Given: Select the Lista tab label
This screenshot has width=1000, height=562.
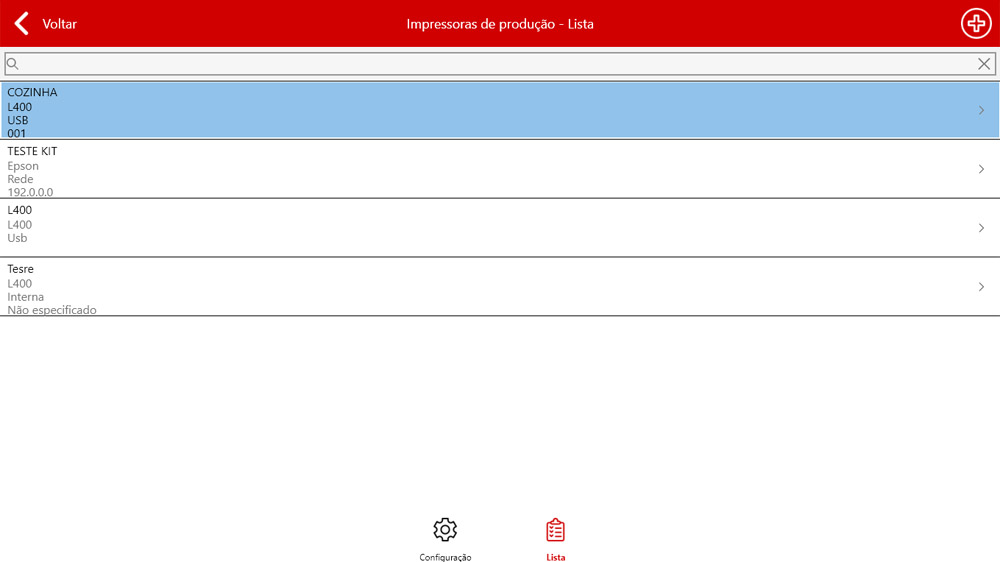Looking at the screenshot, I should tap(555, 557).
